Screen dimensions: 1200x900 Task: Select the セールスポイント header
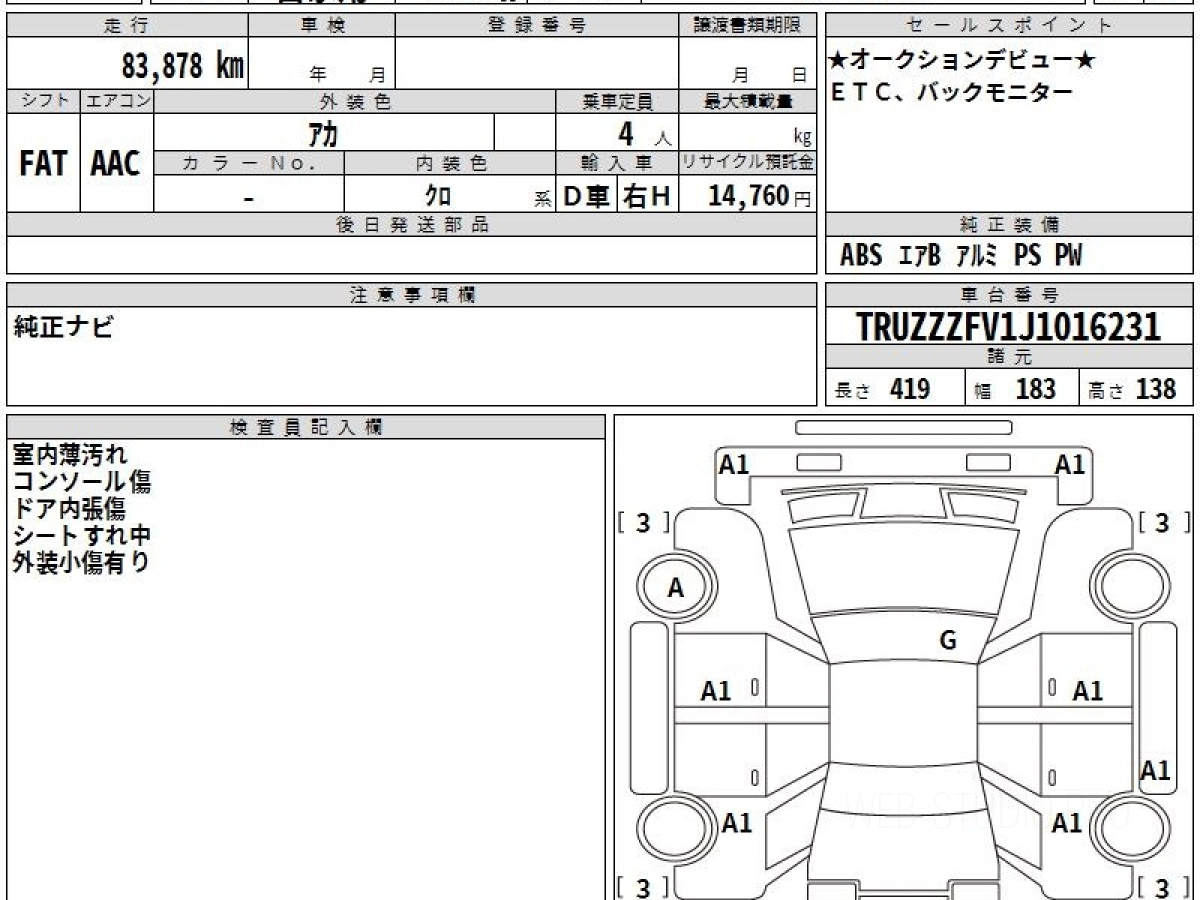(x=1010, y=26)
